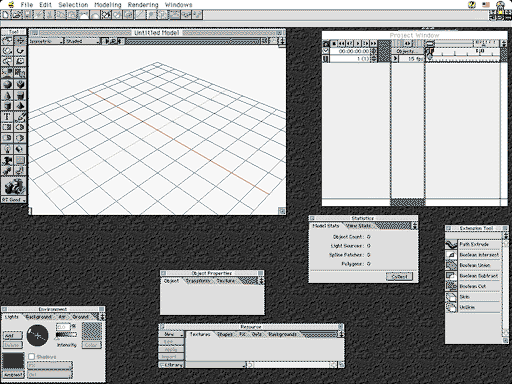Open the FX dropdown in Environment palette
Screen dimensions: 512x384
point(50,366)
